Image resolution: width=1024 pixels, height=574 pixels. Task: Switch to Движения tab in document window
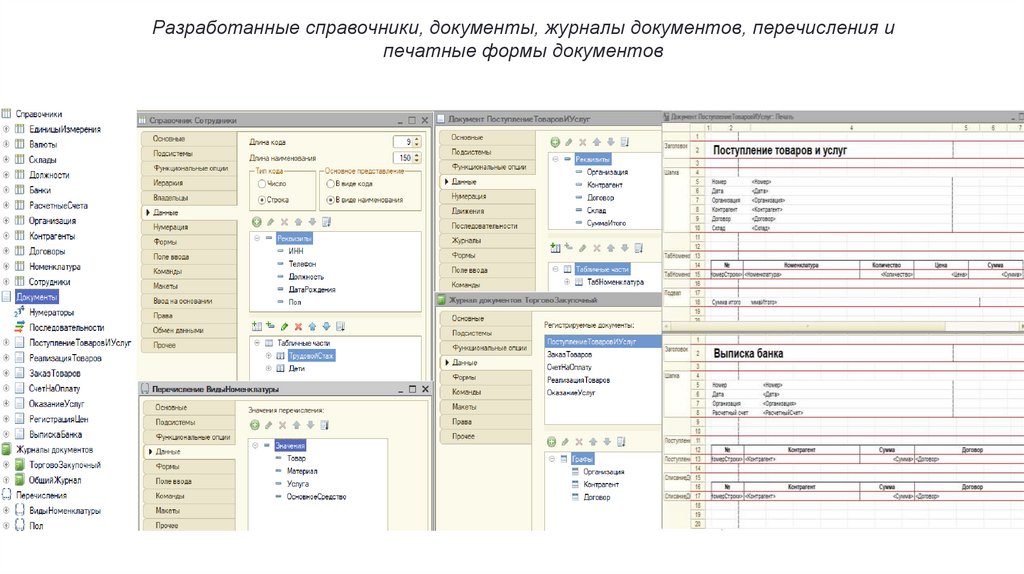pos(468,211)
